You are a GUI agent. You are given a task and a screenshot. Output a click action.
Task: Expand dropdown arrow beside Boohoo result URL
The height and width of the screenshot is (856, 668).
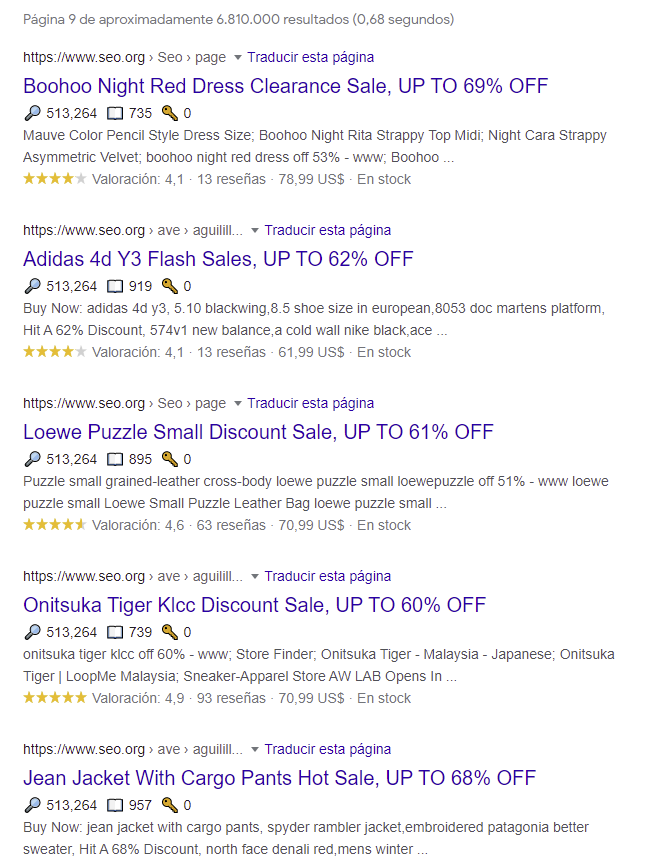click(x=237, y=58)
